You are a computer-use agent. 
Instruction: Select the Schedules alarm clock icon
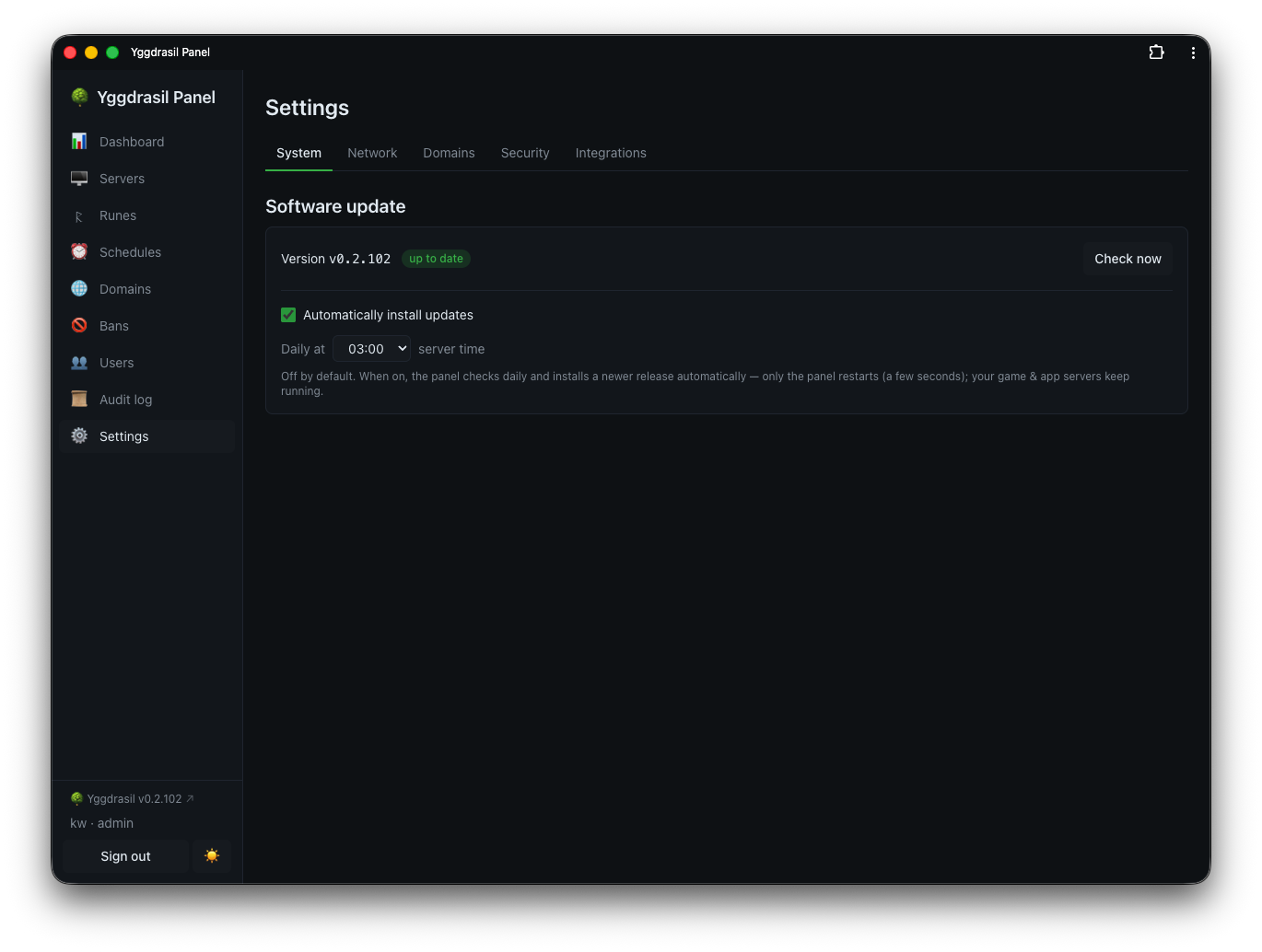79,251
